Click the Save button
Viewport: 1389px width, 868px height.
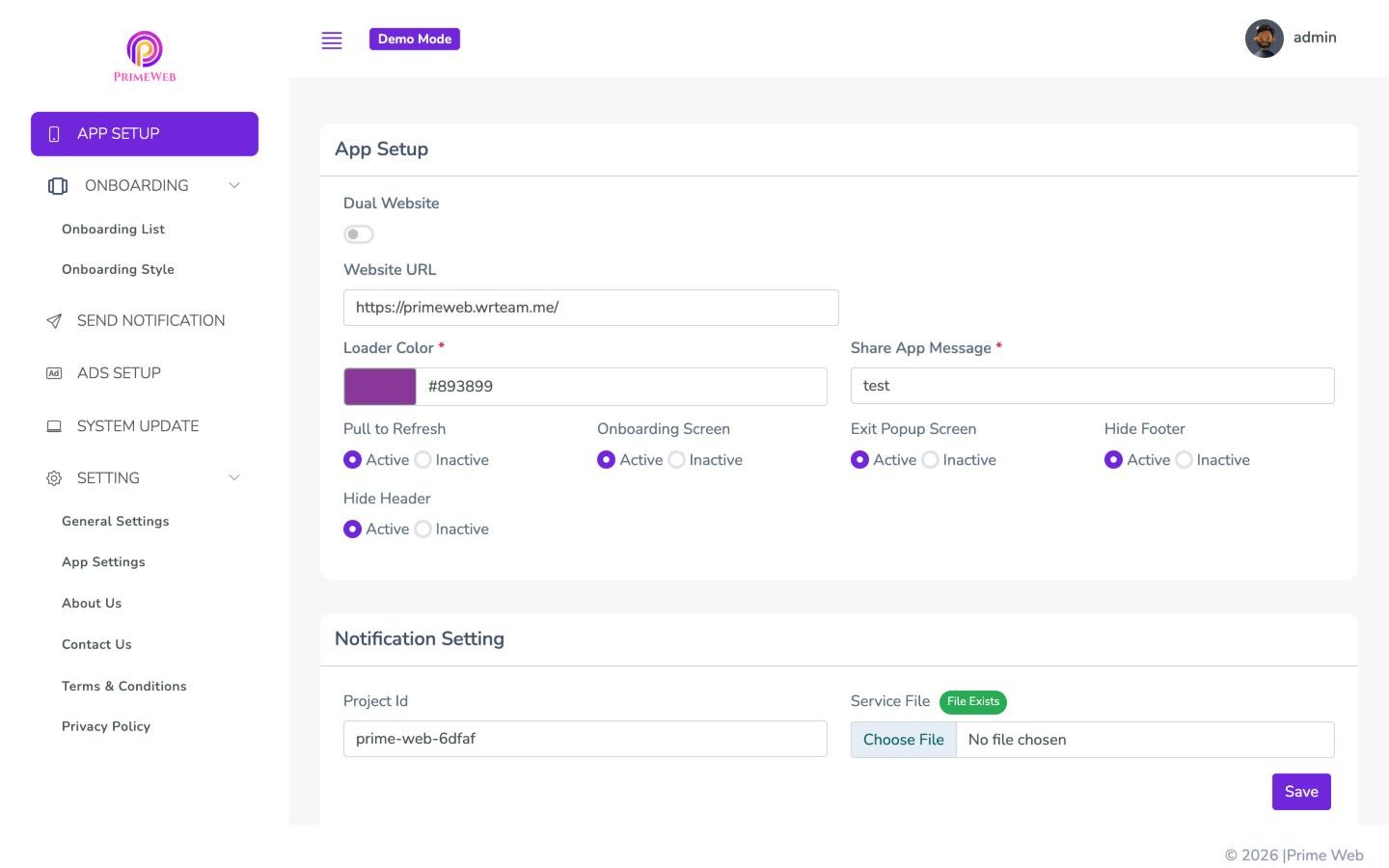click(x=1301, y=792)
